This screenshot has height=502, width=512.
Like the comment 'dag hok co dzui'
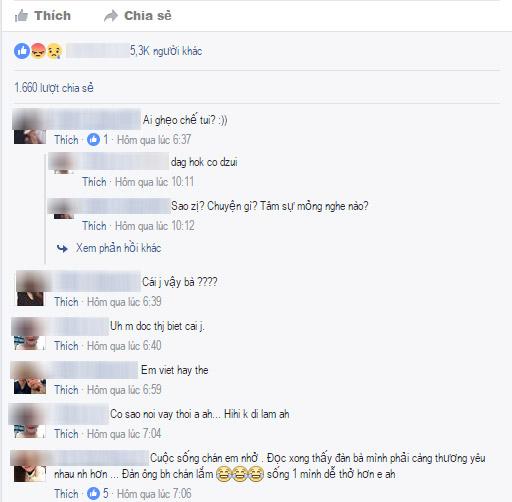pyautogui.click(x=94, y=182)
